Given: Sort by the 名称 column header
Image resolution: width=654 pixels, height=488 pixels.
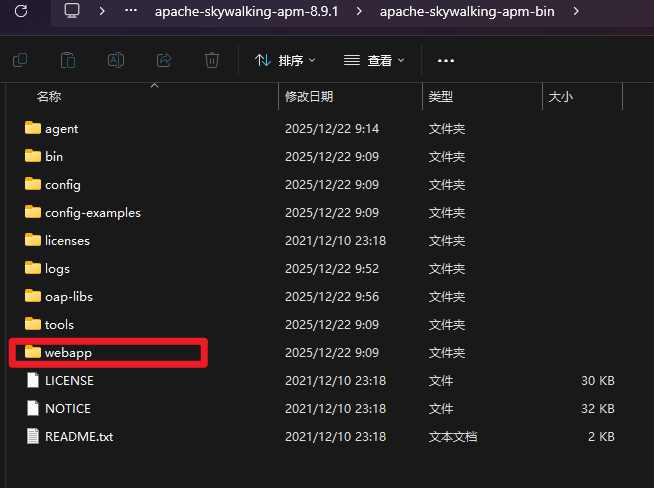Looking at the screenshot, I should coord(49,97).
